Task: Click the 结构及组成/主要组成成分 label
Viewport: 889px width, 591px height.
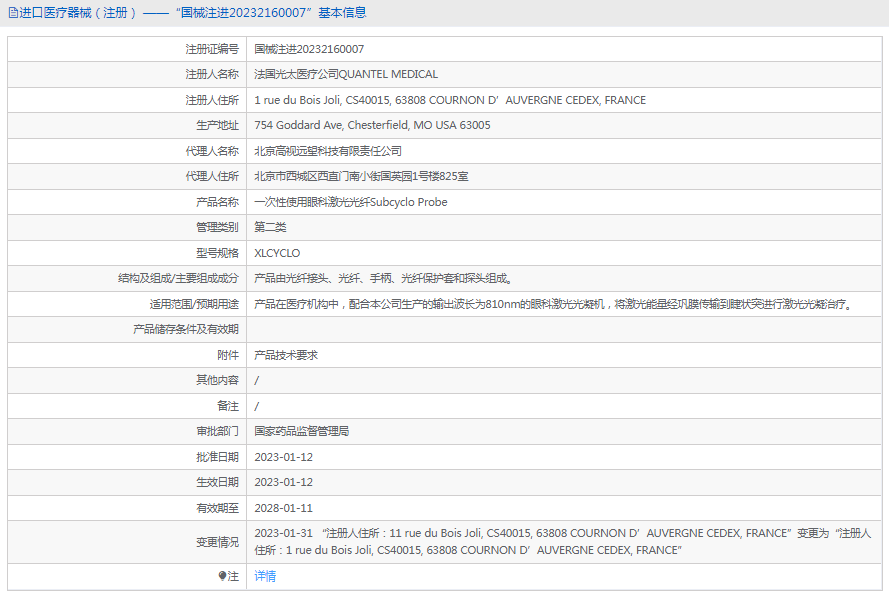Action: pos(178,278)
